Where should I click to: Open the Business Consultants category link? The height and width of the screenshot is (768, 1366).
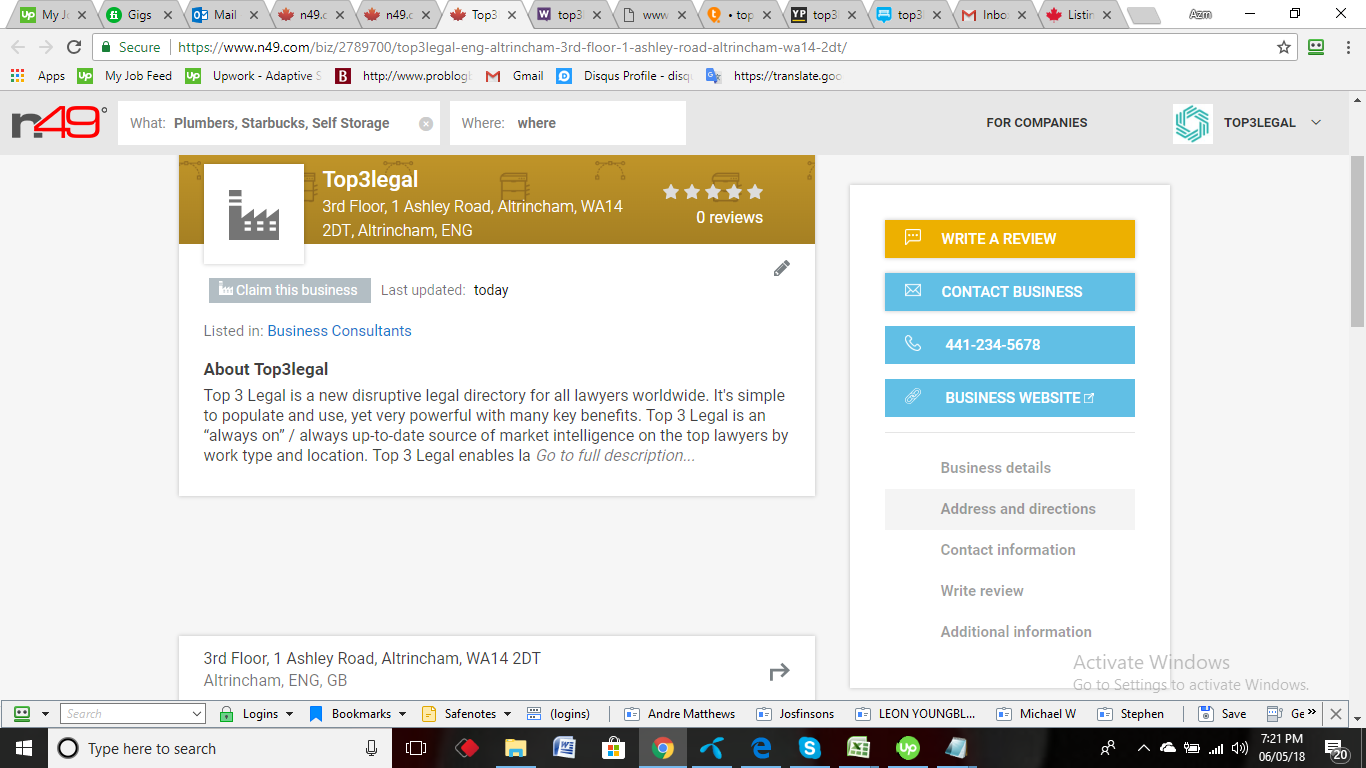339,330
